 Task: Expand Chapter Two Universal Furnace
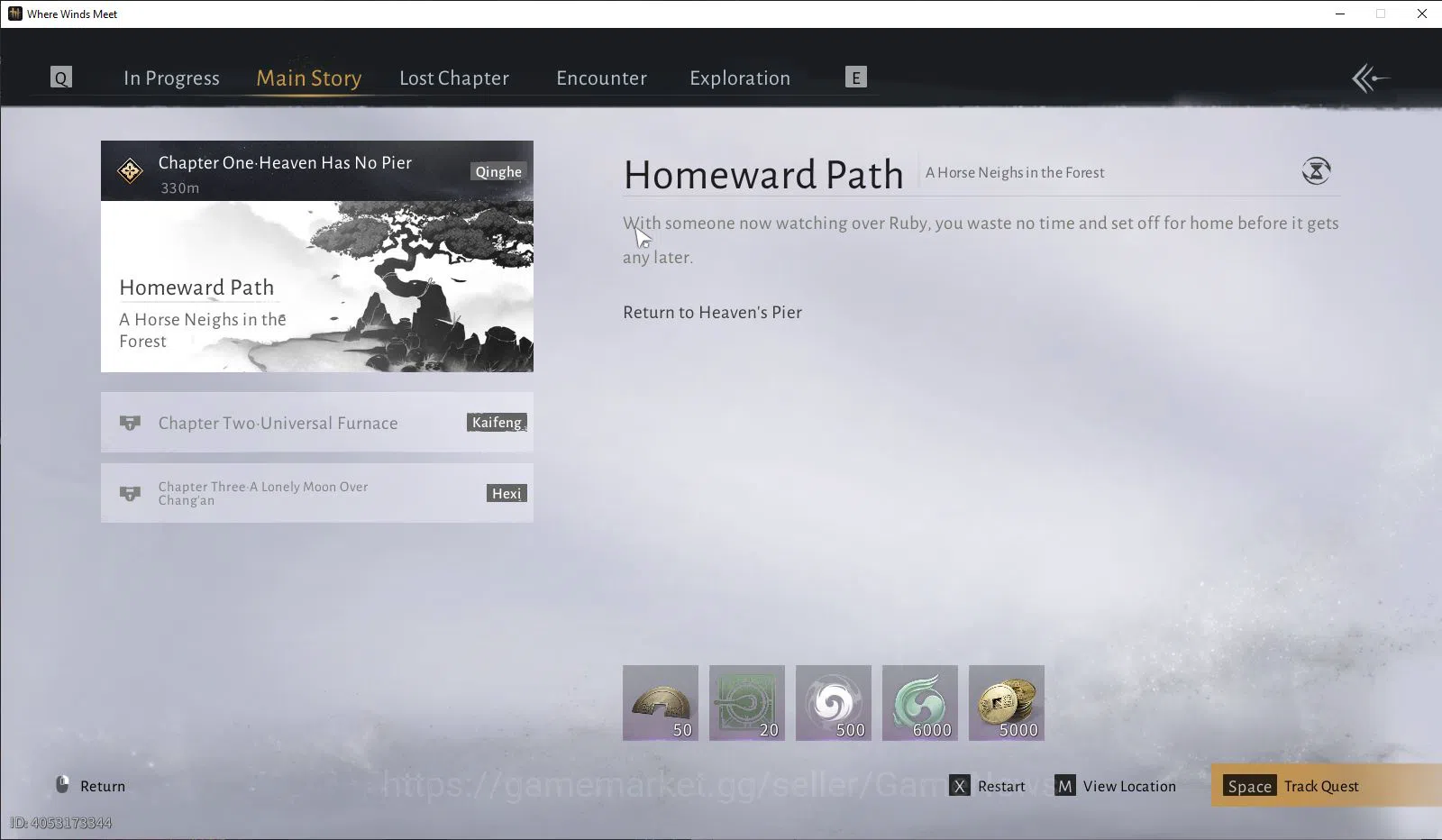coord(317,422)
